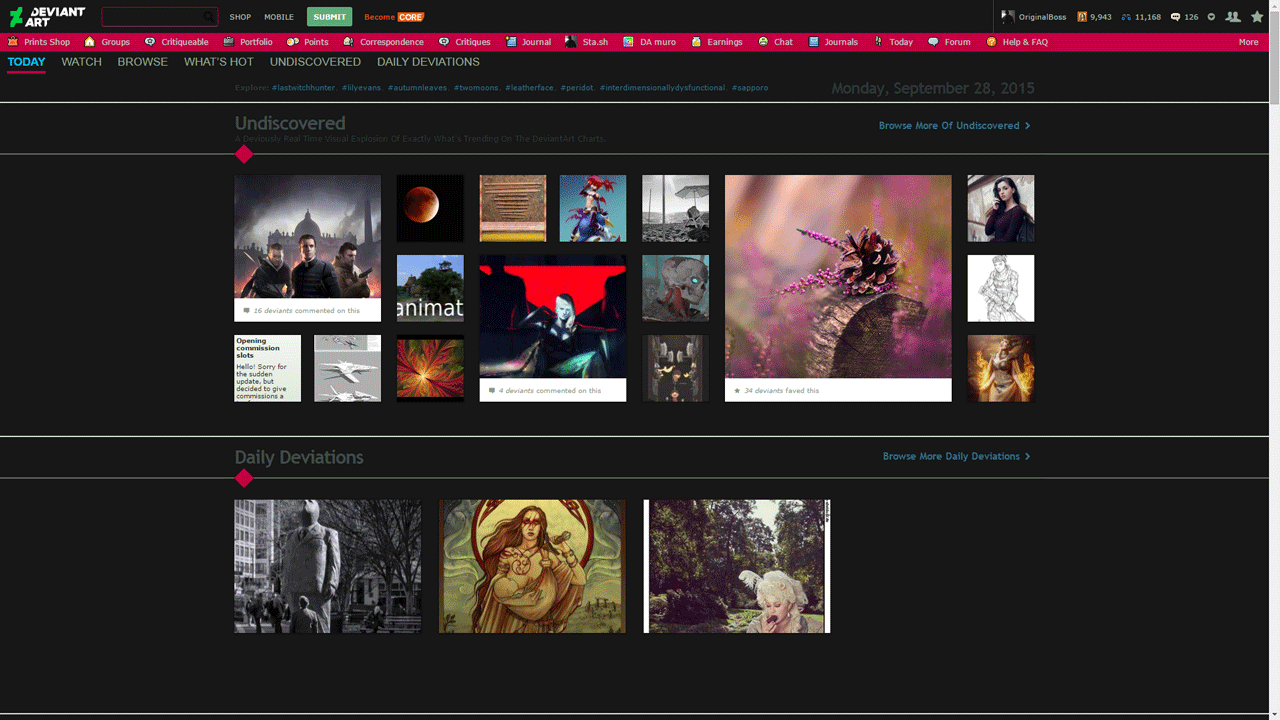Screen dimensions: 1280x720
Task: Open the 126 comments bubble icon
Action: point(1175,17)
